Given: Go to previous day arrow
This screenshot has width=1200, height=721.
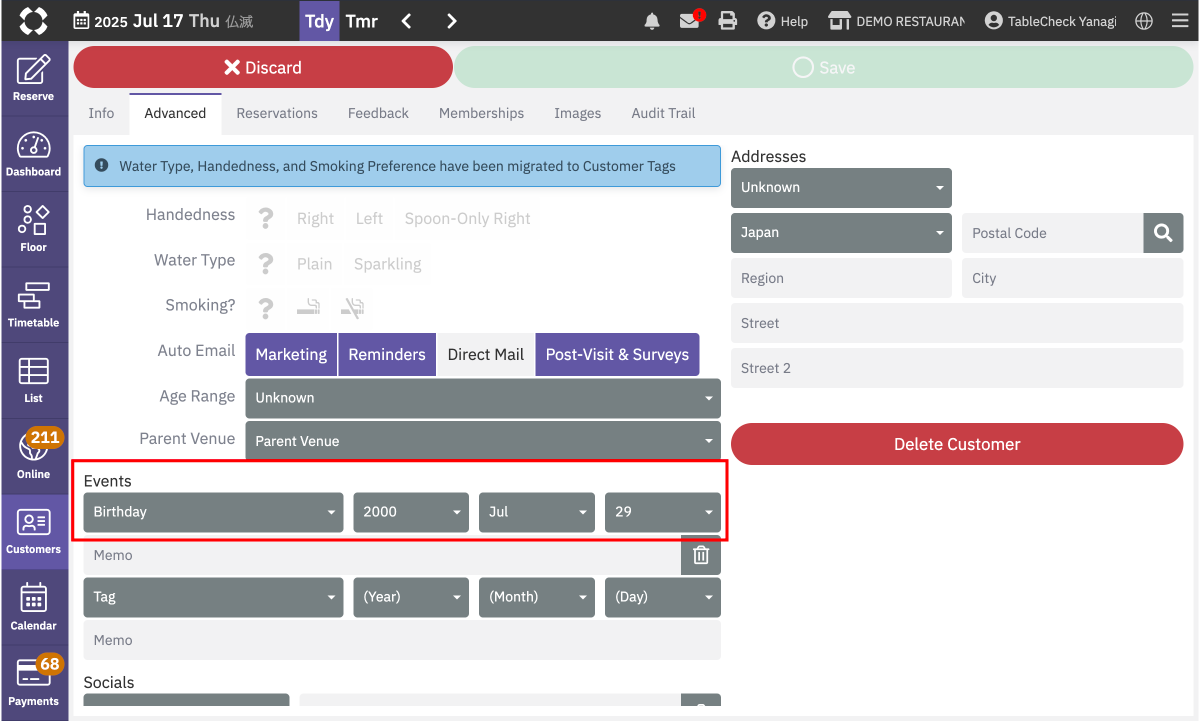Looking at the screenshot, I should click(406, 21).
